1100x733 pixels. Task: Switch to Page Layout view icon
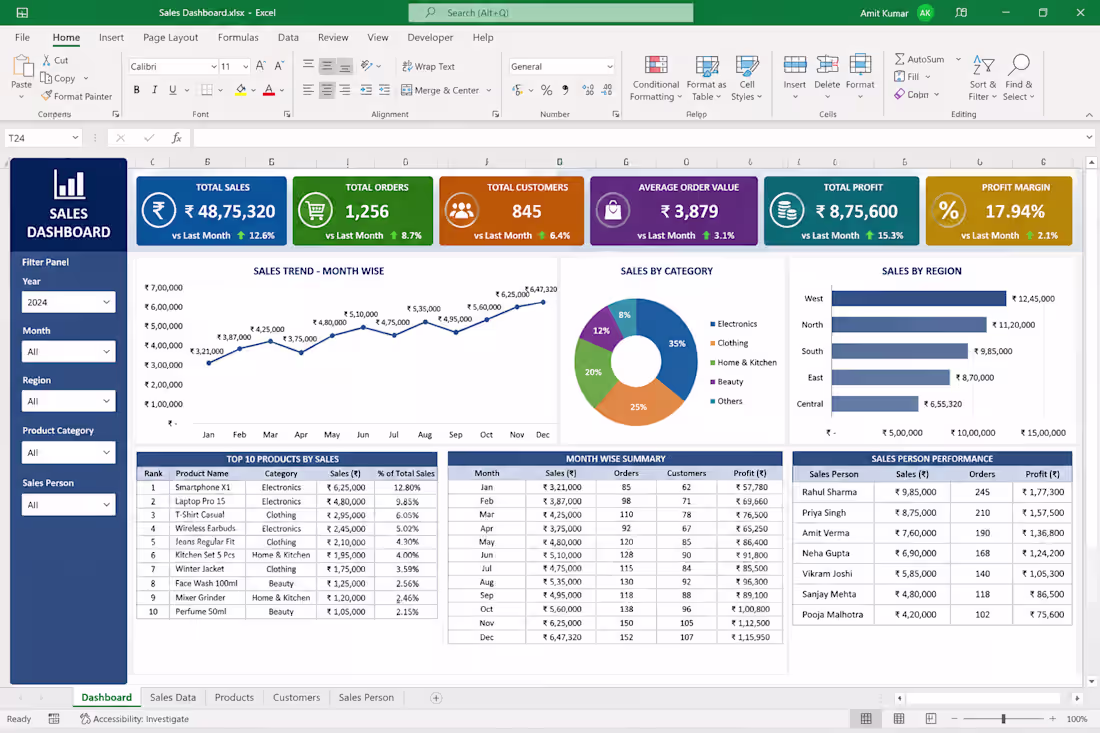[x=899, y=719]
